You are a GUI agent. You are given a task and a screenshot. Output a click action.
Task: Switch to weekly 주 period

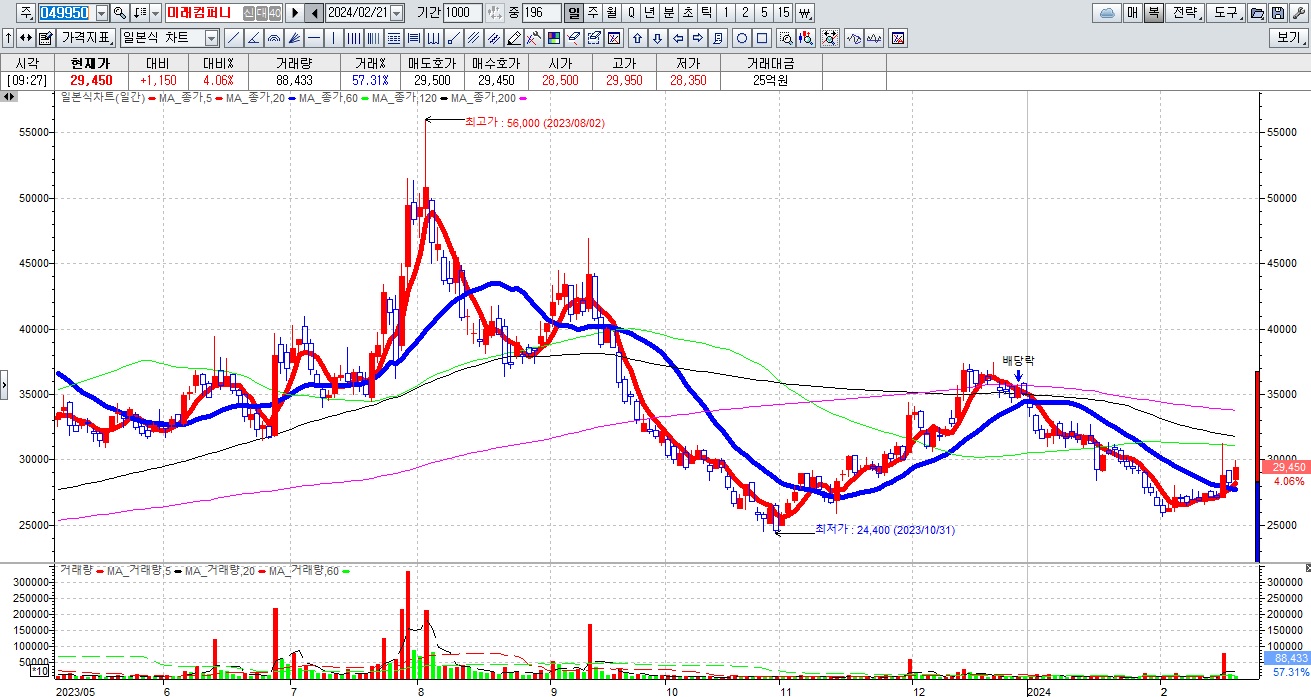(593, 13)
